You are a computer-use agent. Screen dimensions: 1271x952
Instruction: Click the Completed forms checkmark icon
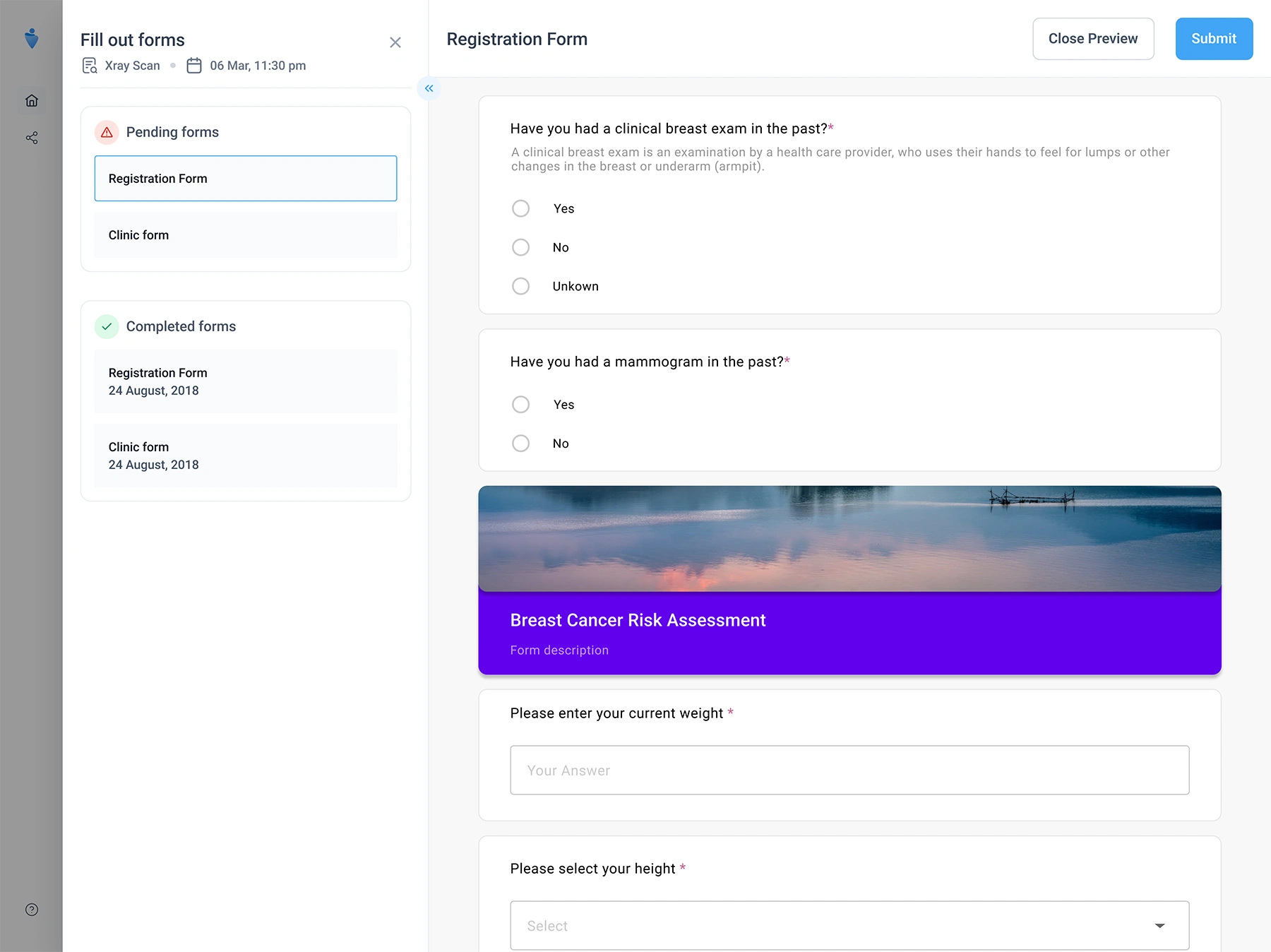[107, 326]
